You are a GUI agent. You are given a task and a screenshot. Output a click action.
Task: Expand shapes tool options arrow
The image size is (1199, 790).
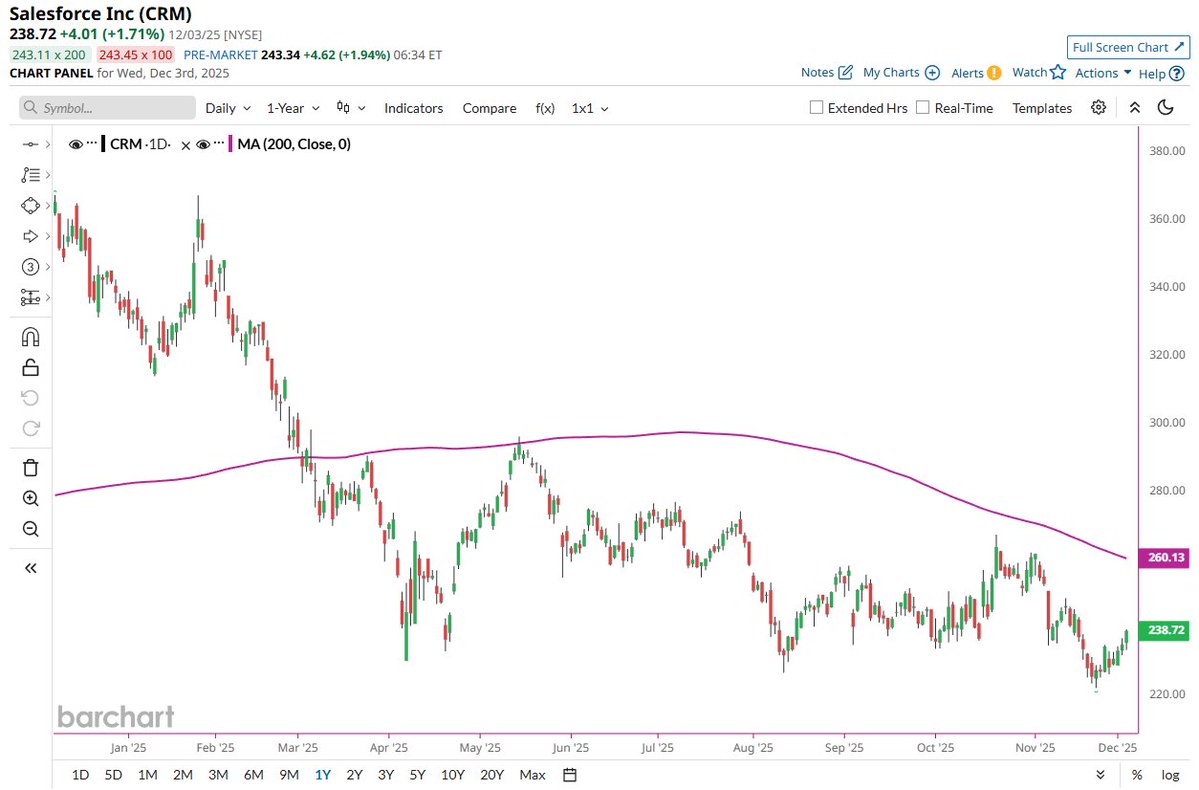click(x=48, y=206)
